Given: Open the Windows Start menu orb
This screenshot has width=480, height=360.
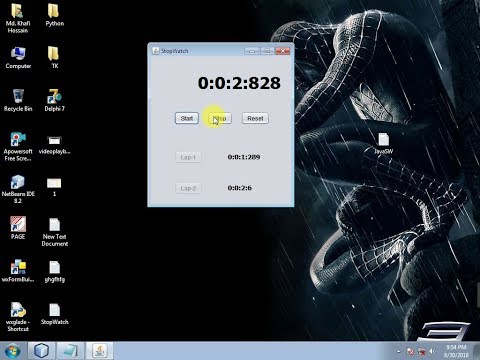Looking at the screenshot, I should [x=13, y=351].
